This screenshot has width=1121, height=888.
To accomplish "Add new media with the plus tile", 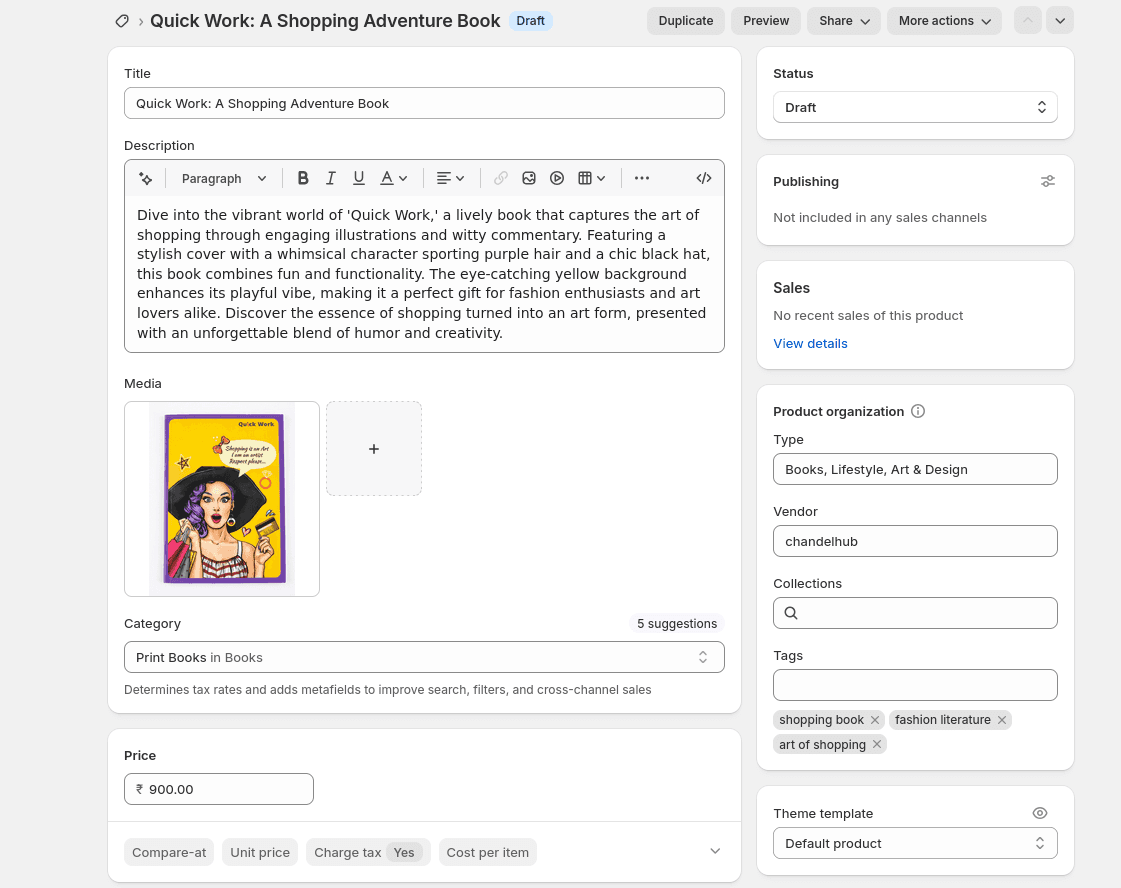I will coord(374,449).
